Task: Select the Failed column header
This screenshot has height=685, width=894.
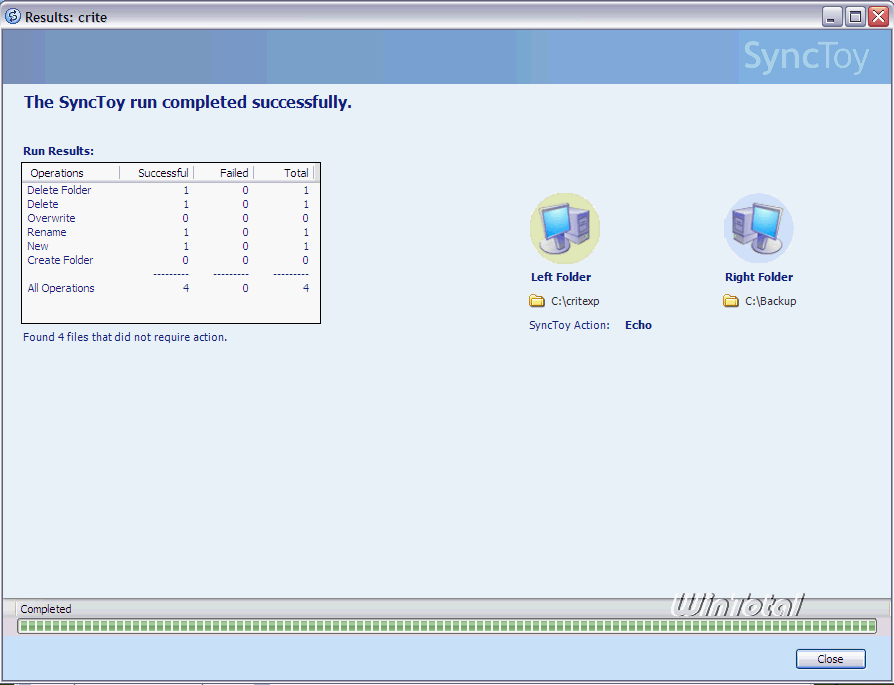Action: 224,173
